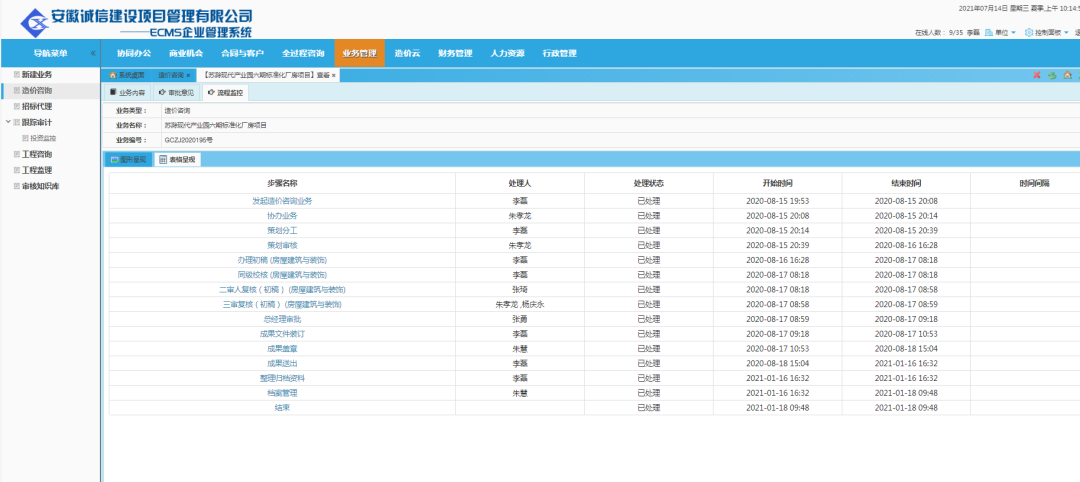Click the green refresh icon in tab bar
The image size is (1080, 482).
tap(1052, 75)
